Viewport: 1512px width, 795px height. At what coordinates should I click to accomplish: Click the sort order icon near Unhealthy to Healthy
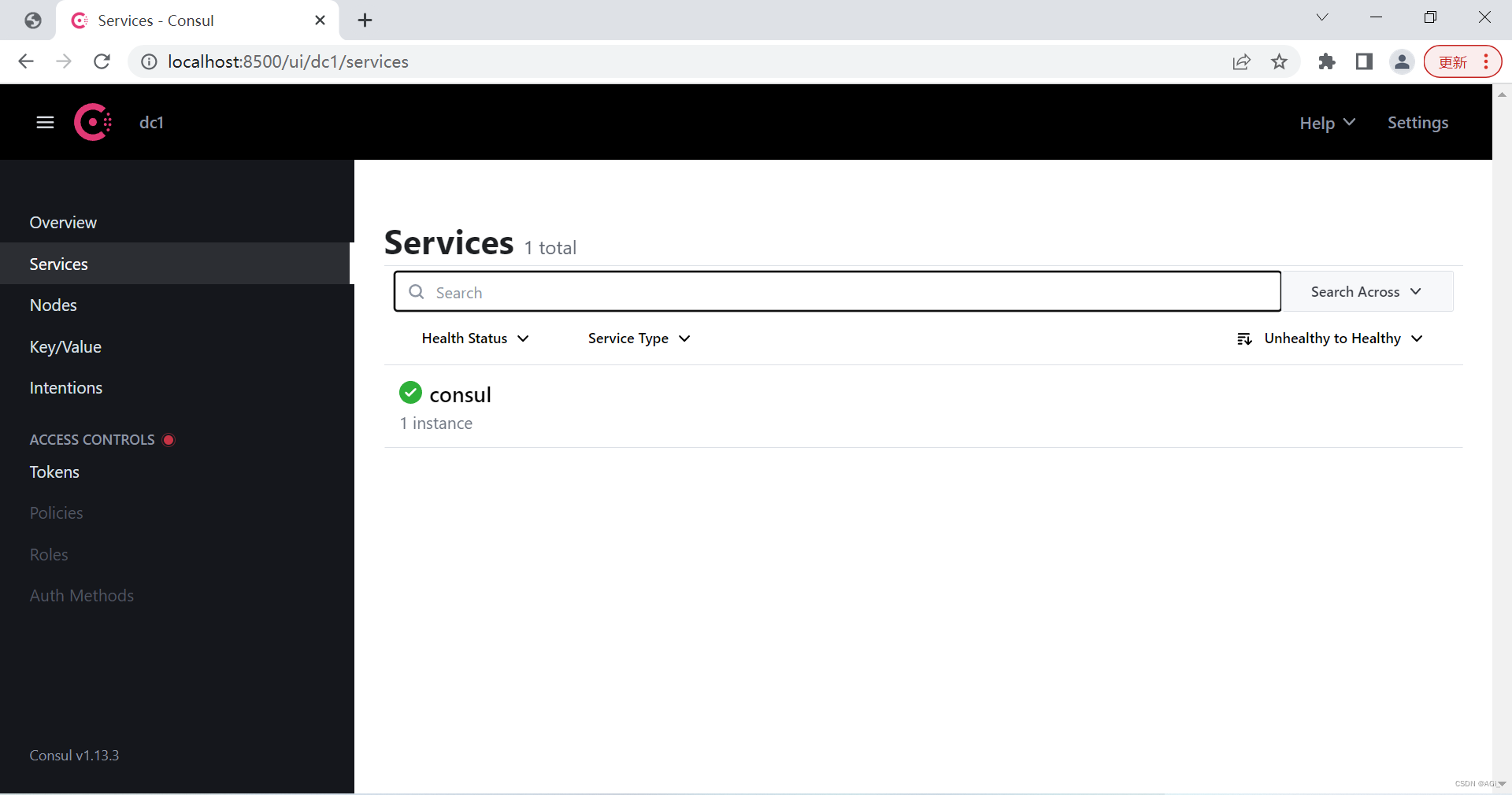(x=1244, y=338)
